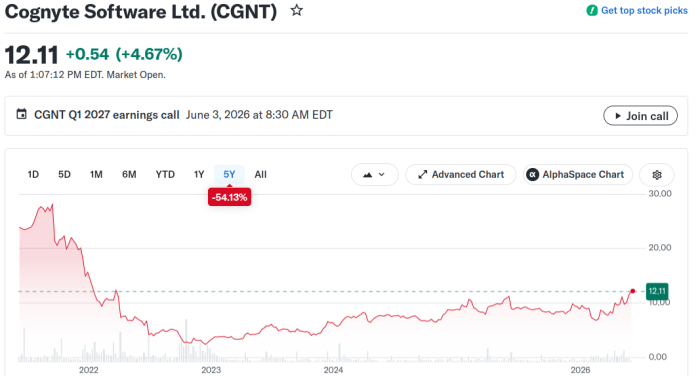
Task: Select the 5Y time range
Action: tap(229, 175)
